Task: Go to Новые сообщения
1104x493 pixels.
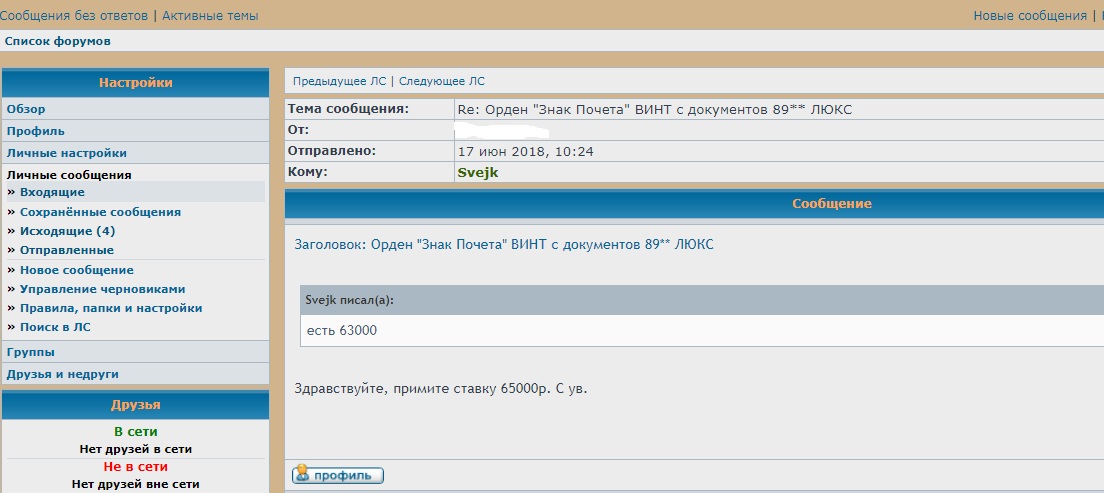Action: point(1029,16)
